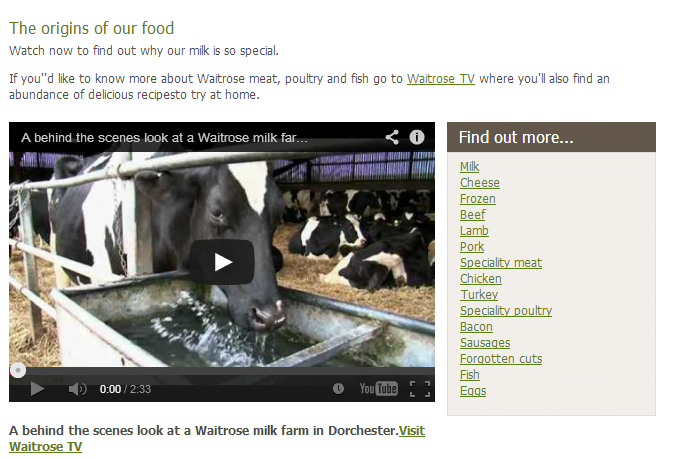The image size is (680, 459).
Task: Open the video info icon
Action: click(x=417, y=138)
